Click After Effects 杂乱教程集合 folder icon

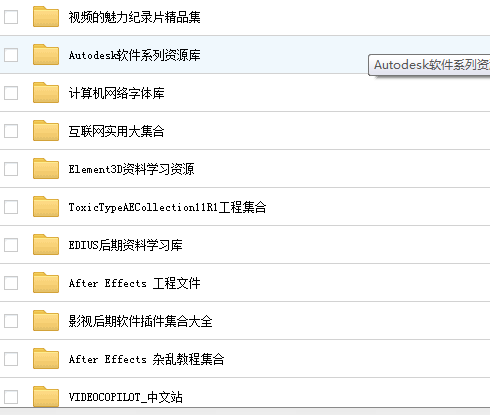(x=46, y=358)
